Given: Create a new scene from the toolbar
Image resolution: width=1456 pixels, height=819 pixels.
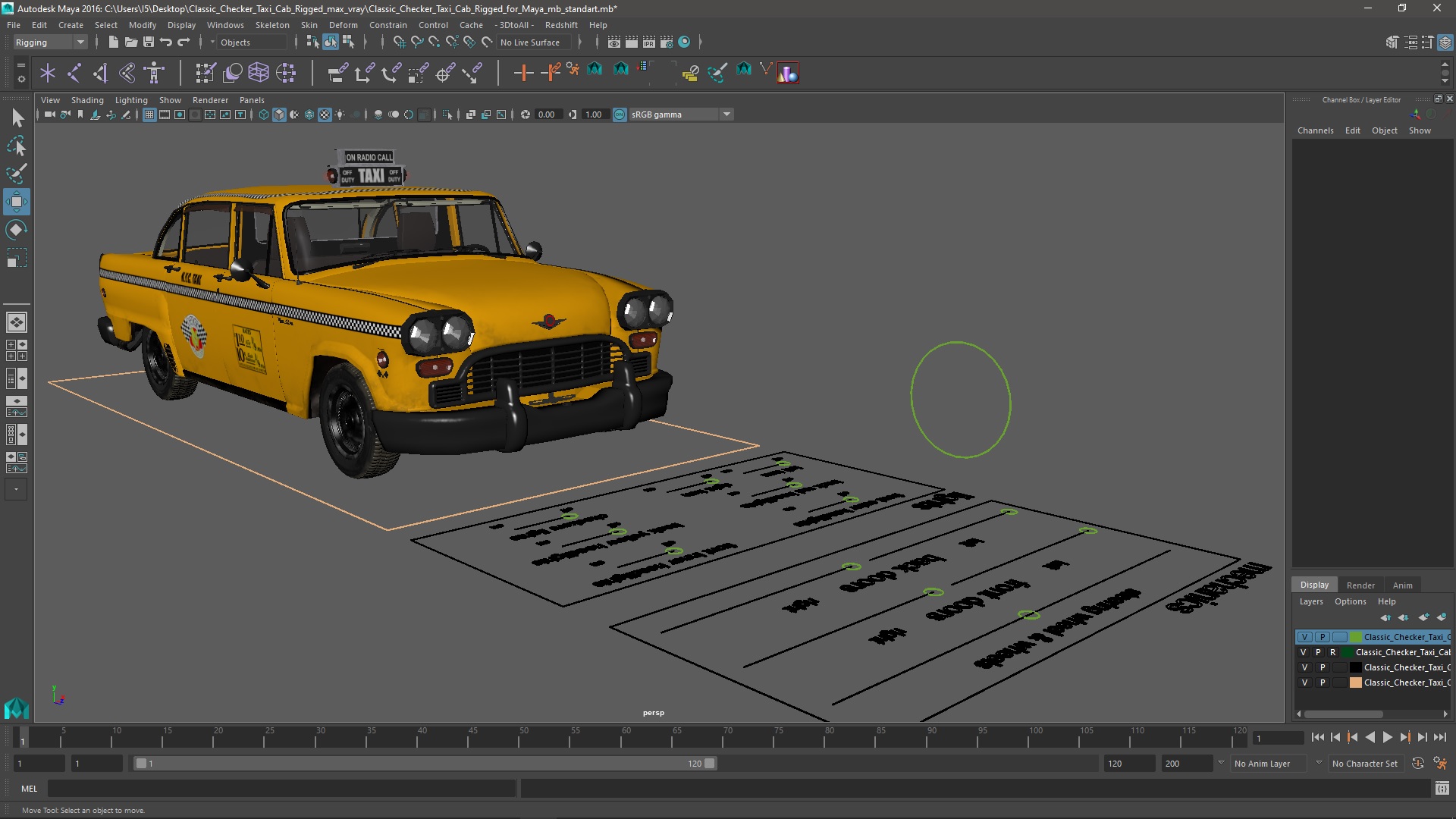Looking at the screenshot, I should 113,42.
